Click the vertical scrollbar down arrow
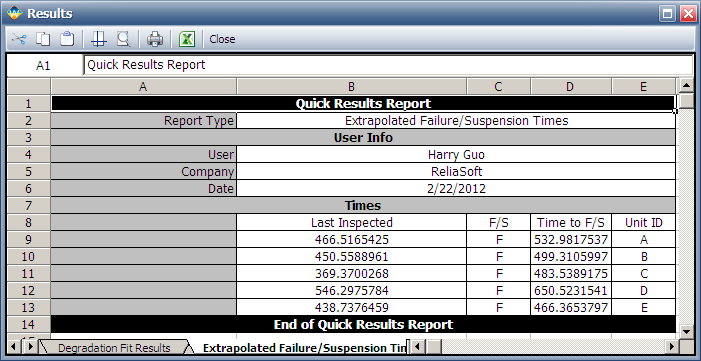 pyautogui.click(x=686, y=331)
